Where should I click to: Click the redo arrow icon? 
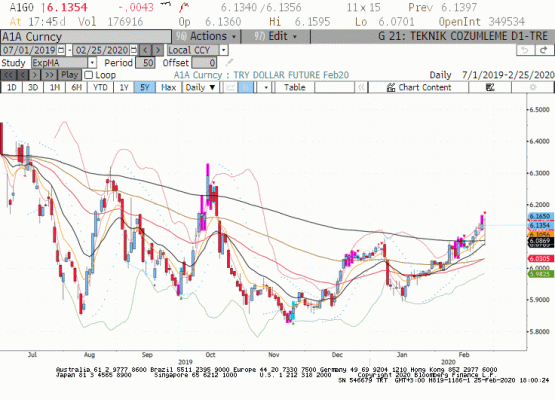pos(544,50)
